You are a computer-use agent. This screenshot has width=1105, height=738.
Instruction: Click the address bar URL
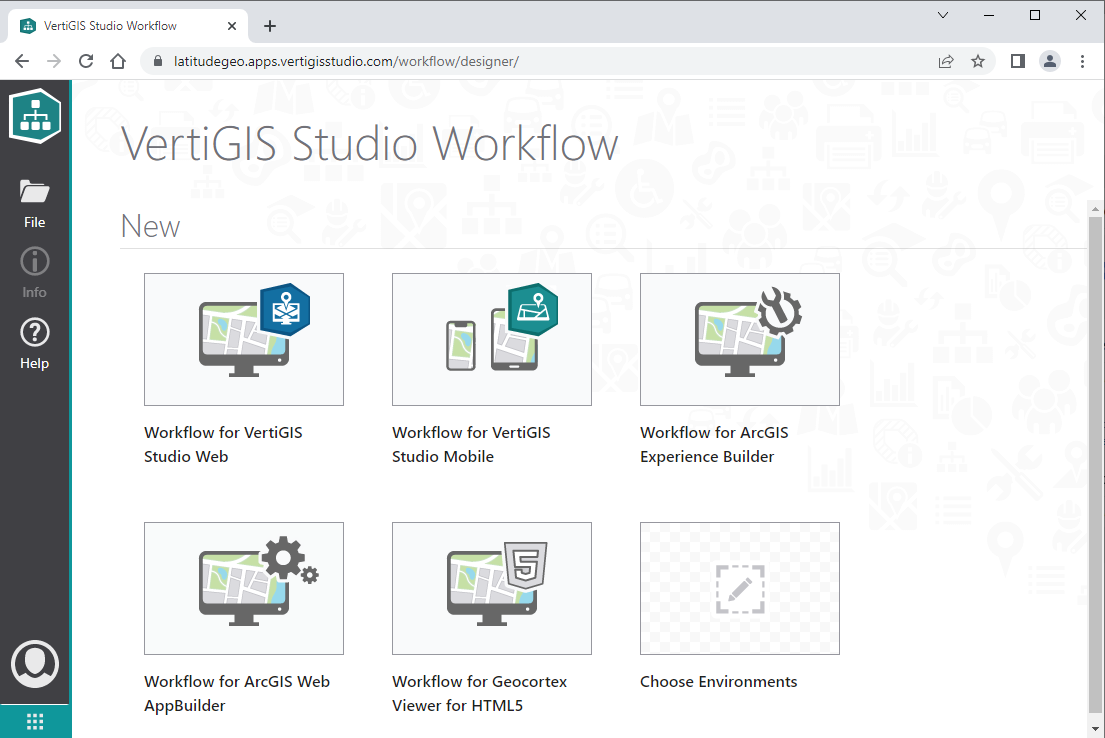click(x=400, y=60)
